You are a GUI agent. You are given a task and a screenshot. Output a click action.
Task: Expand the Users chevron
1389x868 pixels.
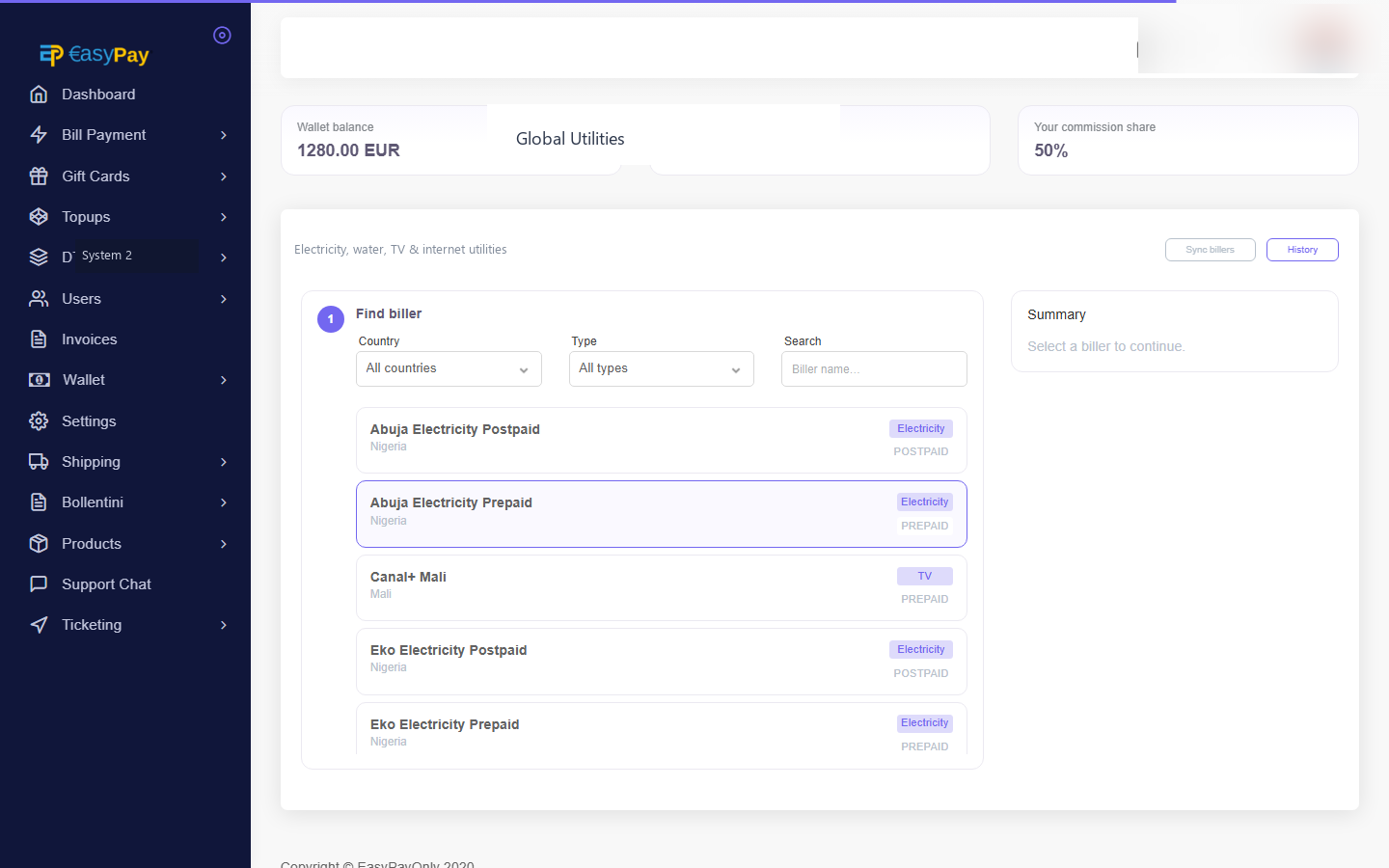(x=224, y=299)
